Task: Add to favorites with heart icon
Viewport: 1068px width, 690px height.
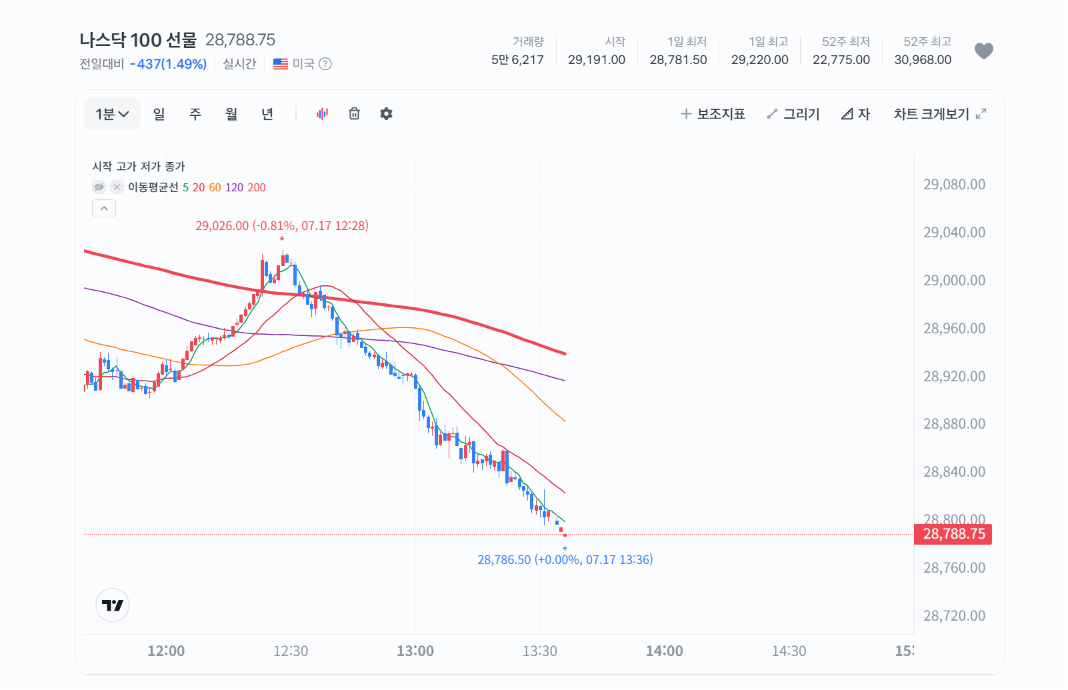Action: 984,51
